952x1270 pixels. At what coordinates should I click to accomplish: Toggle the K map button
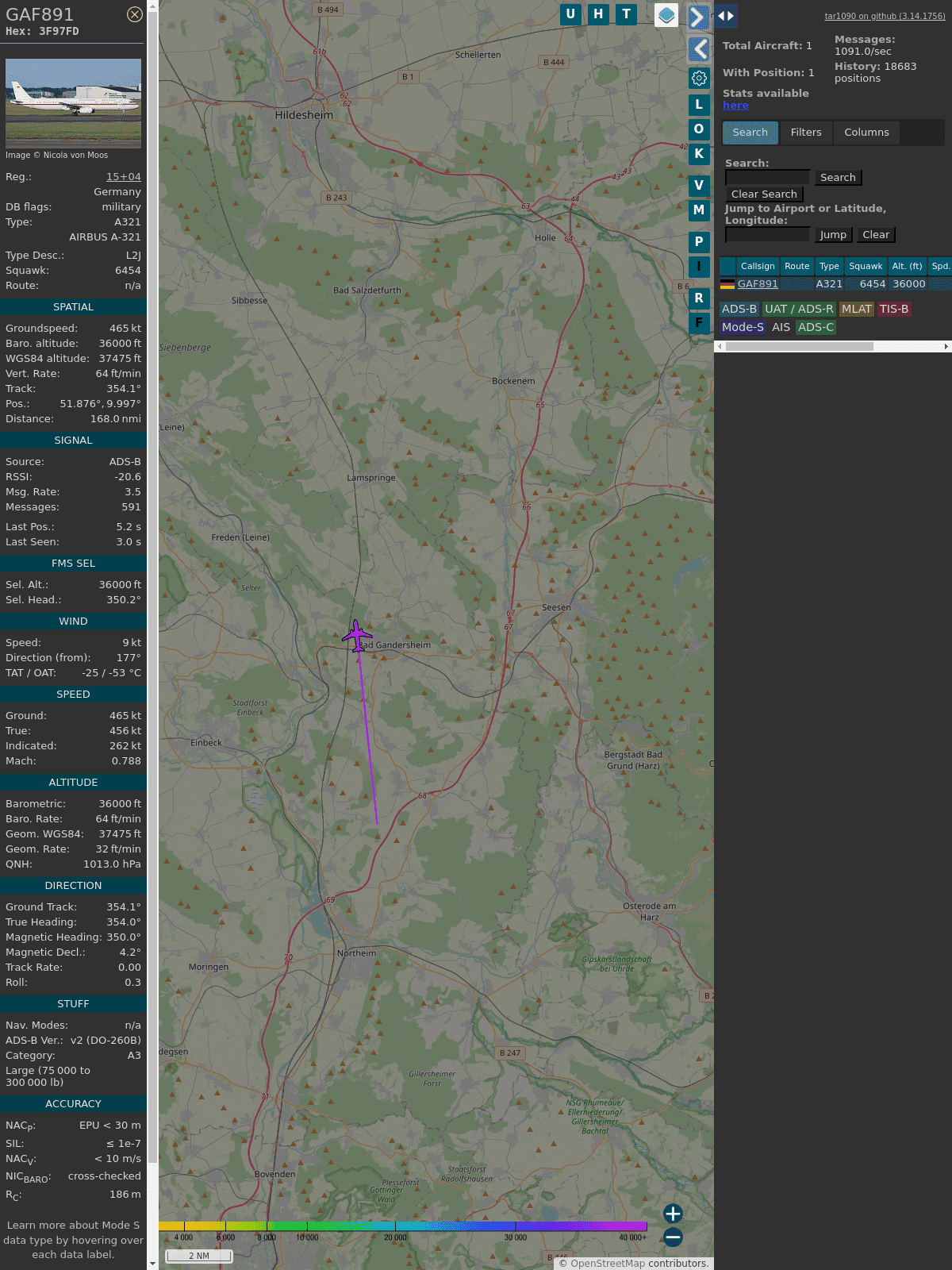point(699,154)
